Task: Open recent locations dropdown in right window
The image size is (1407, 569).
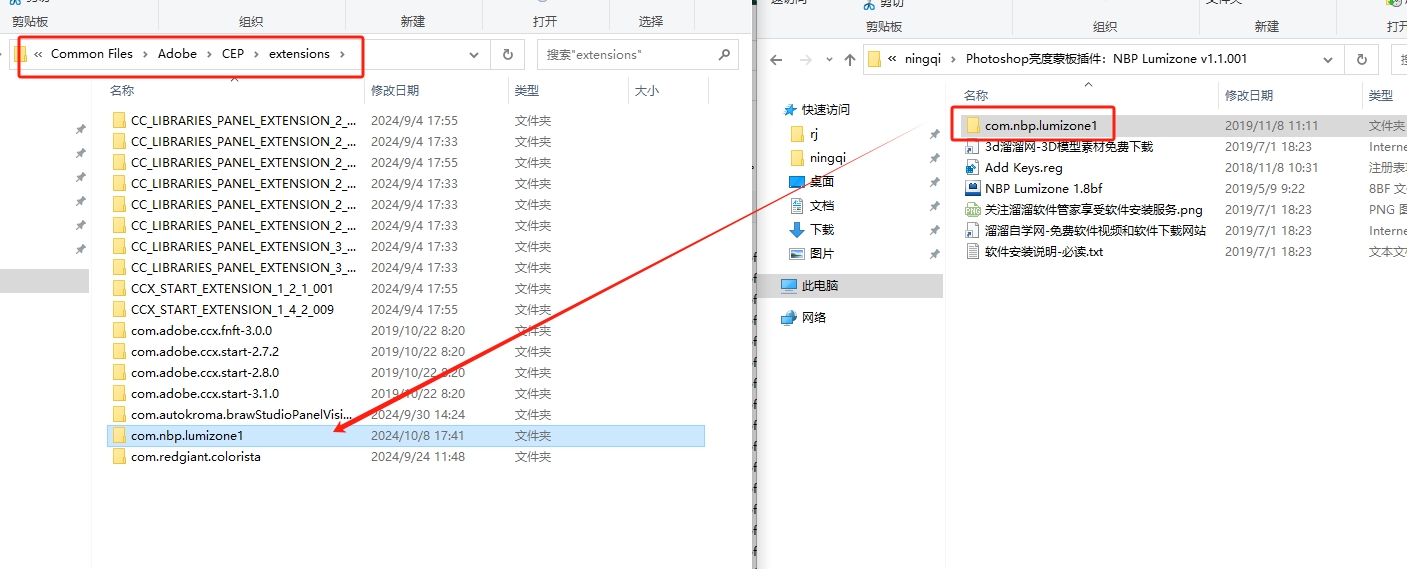Action: tap(829, 60)
